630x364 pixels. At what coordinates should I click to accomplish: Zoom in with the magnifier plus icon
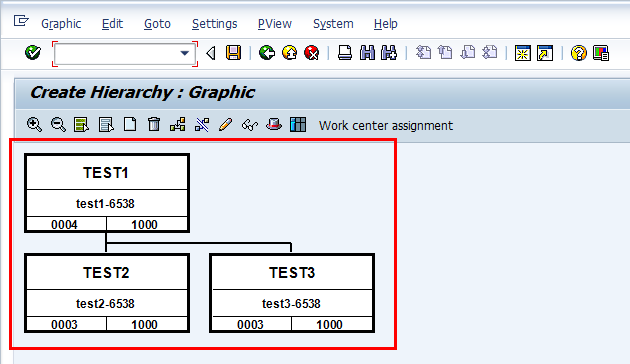tap(34, 125)
